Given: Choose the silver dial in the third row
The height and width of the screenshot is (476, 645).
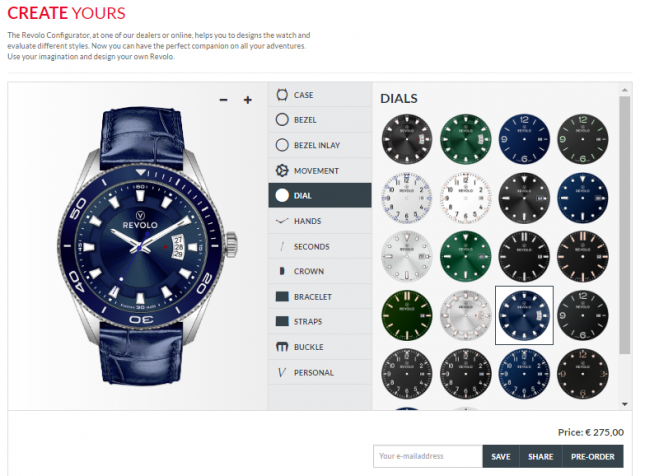Looking at the screenshot, I should [x=407, y=256].
